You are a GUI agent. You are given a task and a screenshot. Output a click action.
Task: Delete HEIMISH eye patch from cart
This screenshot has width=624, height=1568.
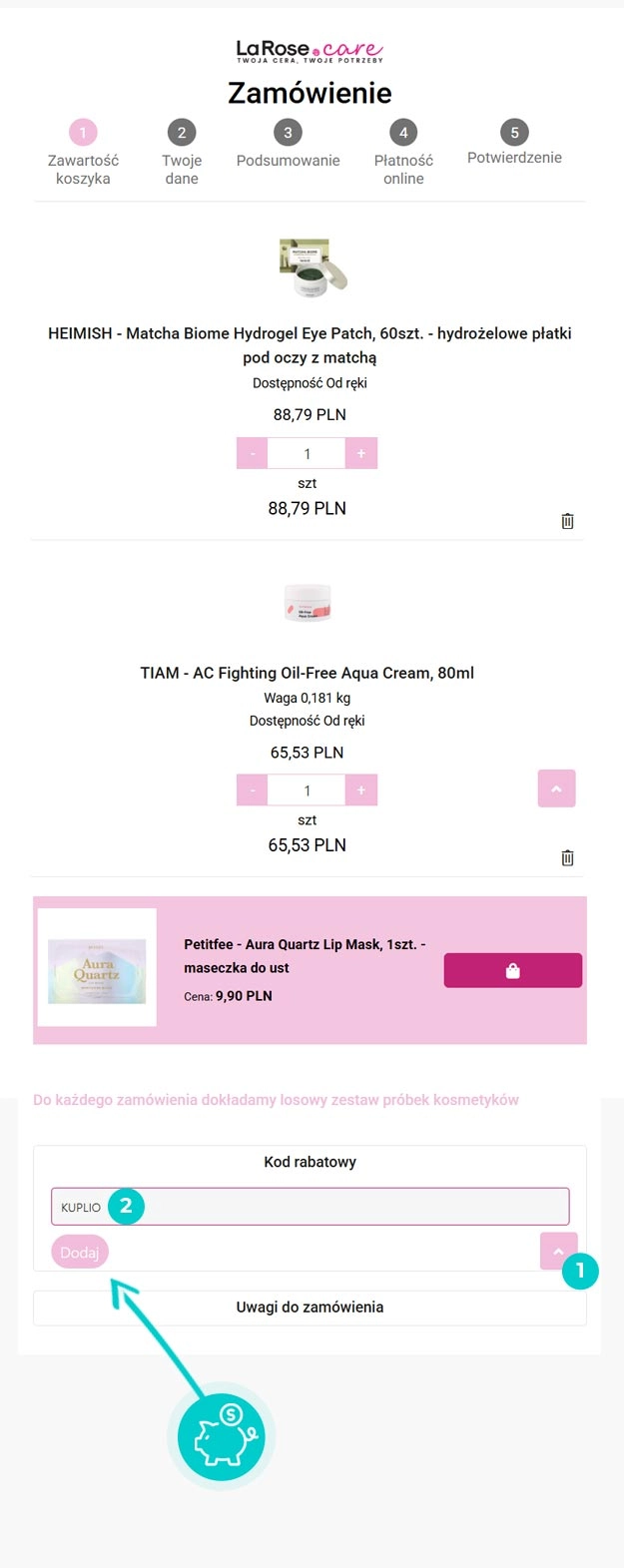tap(567, 521)
